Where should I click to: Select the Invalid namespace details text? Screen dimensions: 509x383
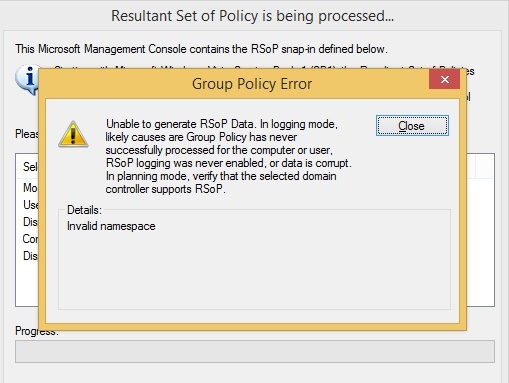tap(111, 226)
